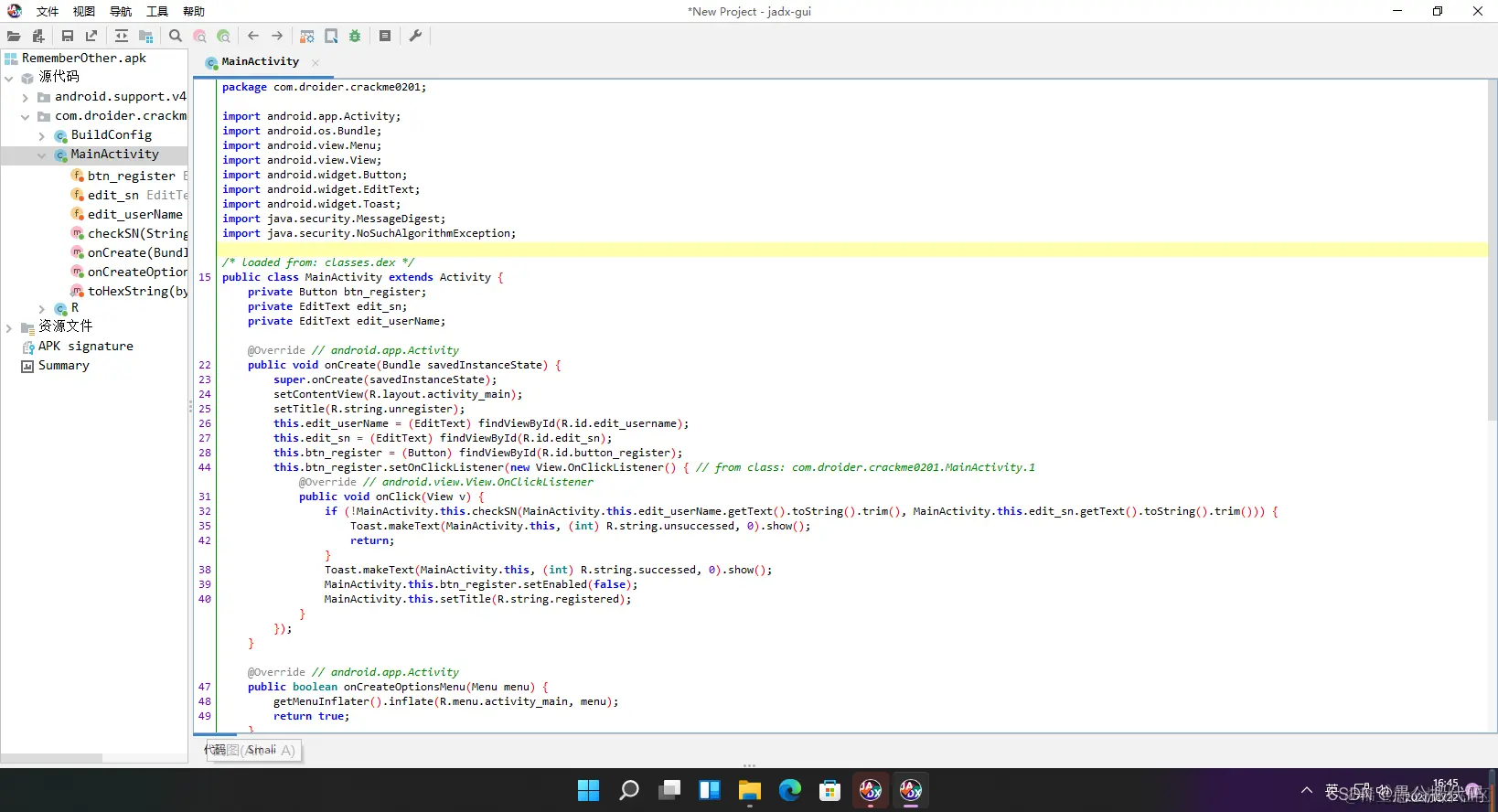The height and width of the screenshot is (812, 1498).
Task: Close the MainActivity editor tab
Action: point(316,63)
